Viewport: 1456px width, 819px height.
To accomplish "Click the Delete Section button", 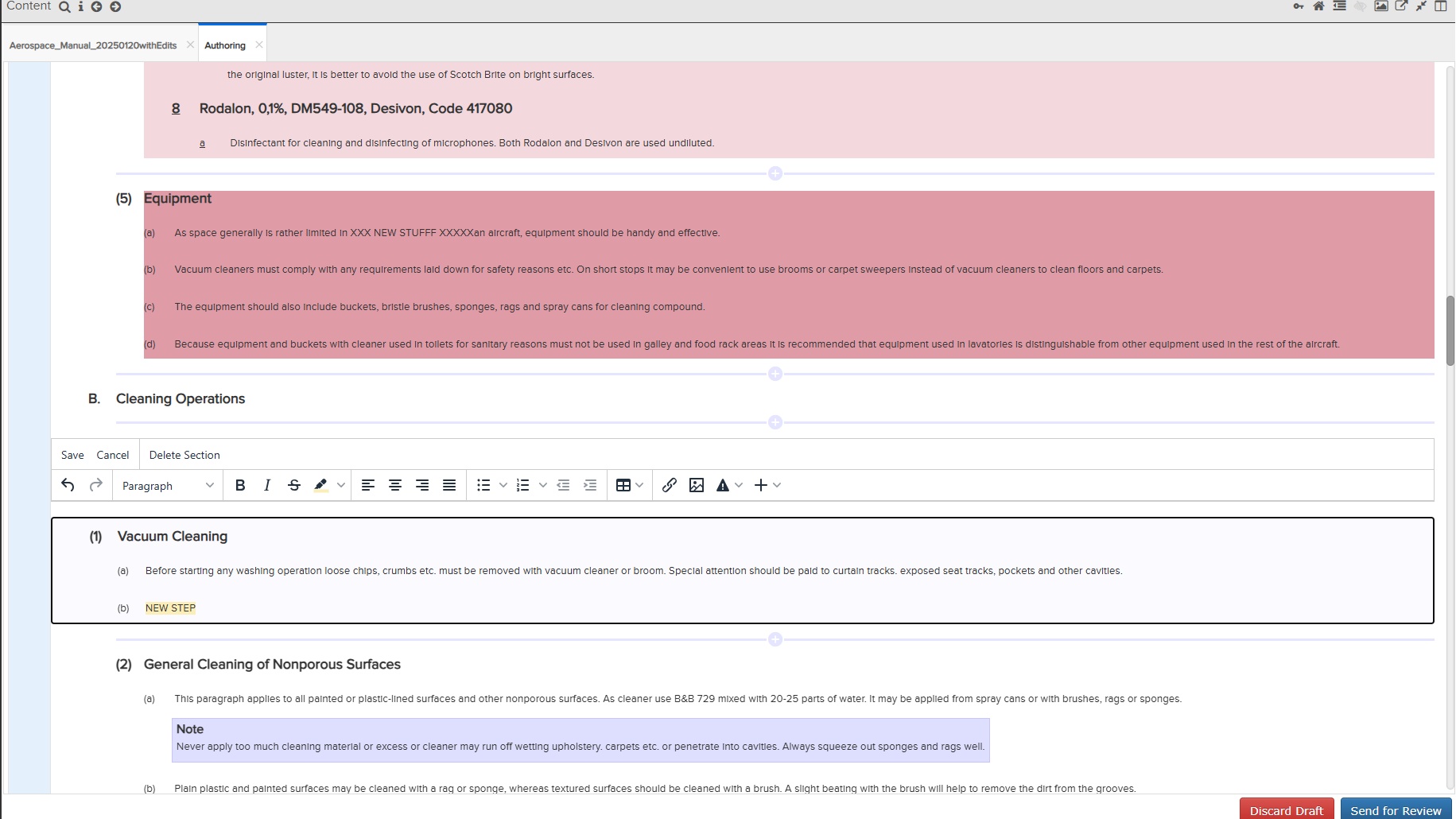I will click(x=184, y=455).
